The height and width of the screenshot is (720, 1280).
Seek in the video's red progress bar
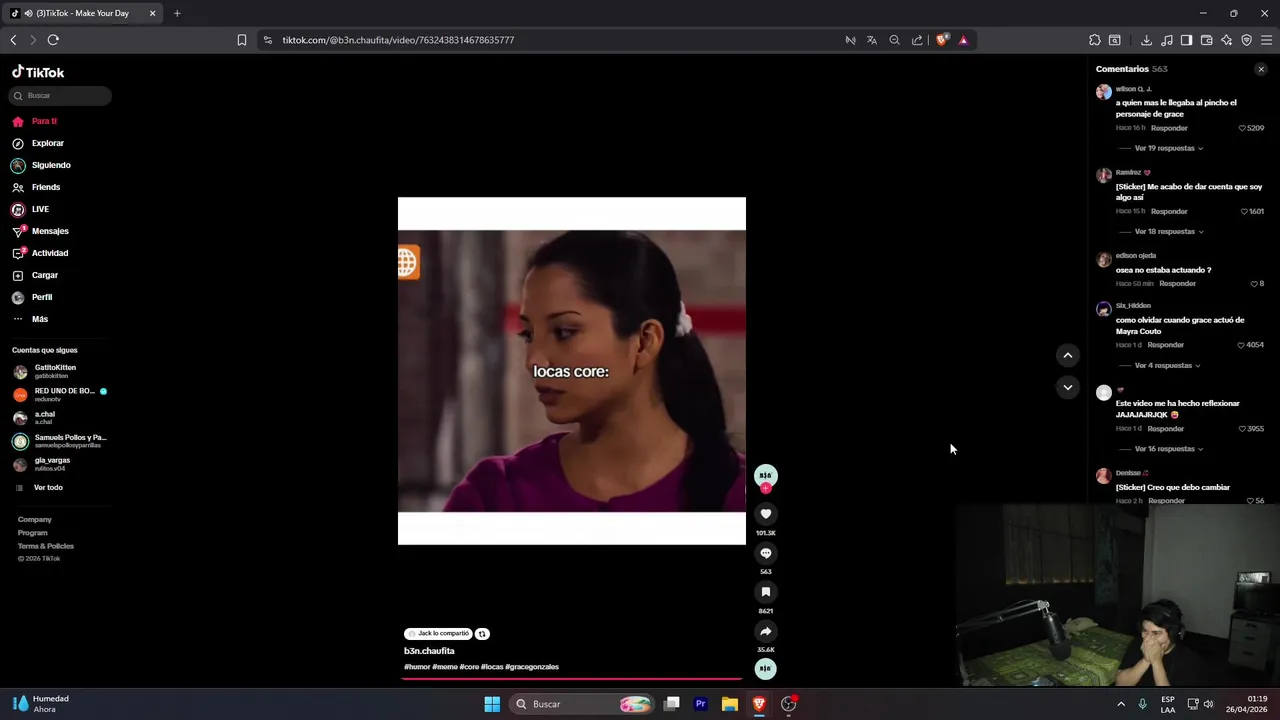(x=572, y=678)
